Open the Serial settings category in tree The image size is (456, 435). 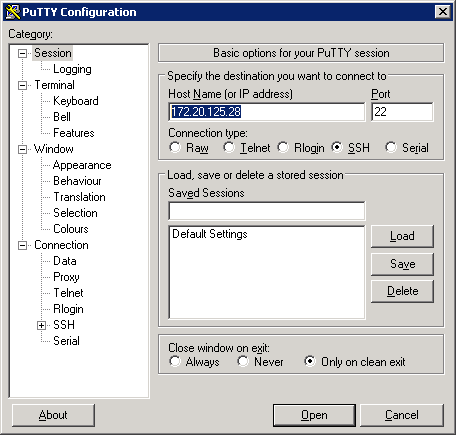click(66, 341)
